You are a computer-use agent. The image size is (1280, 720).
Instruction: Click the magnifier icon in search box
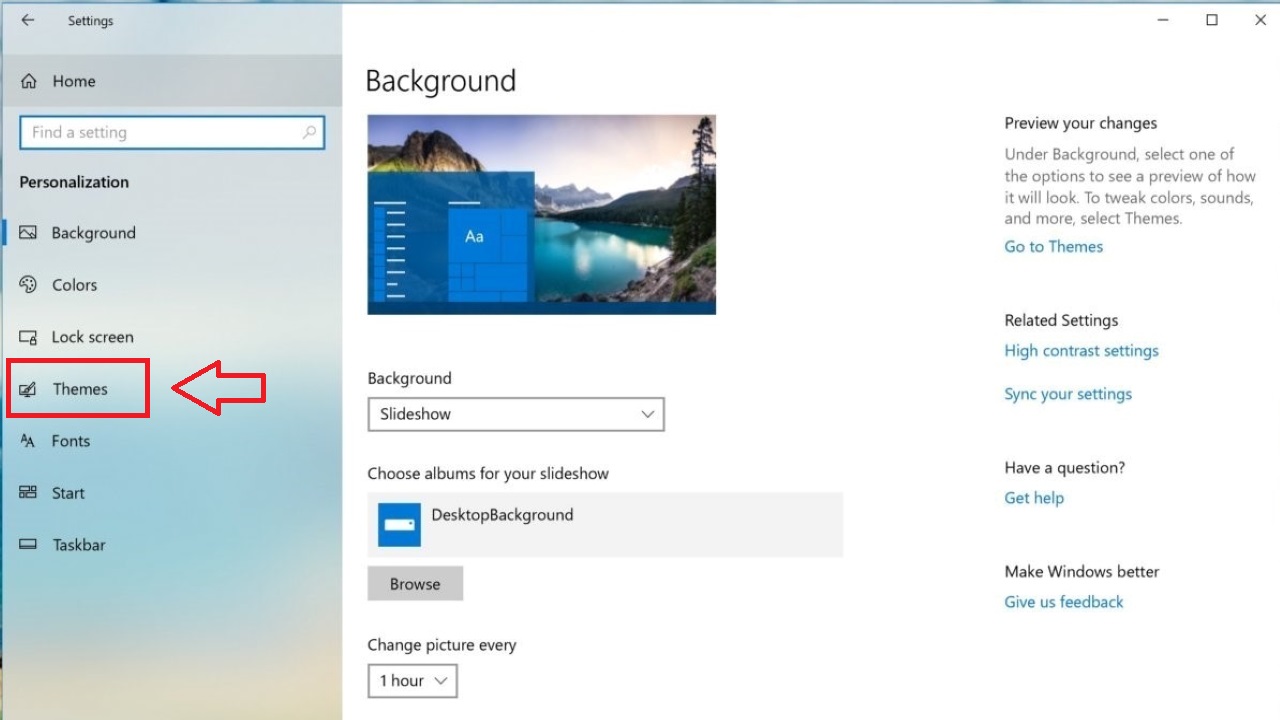[x=309, y=132]
